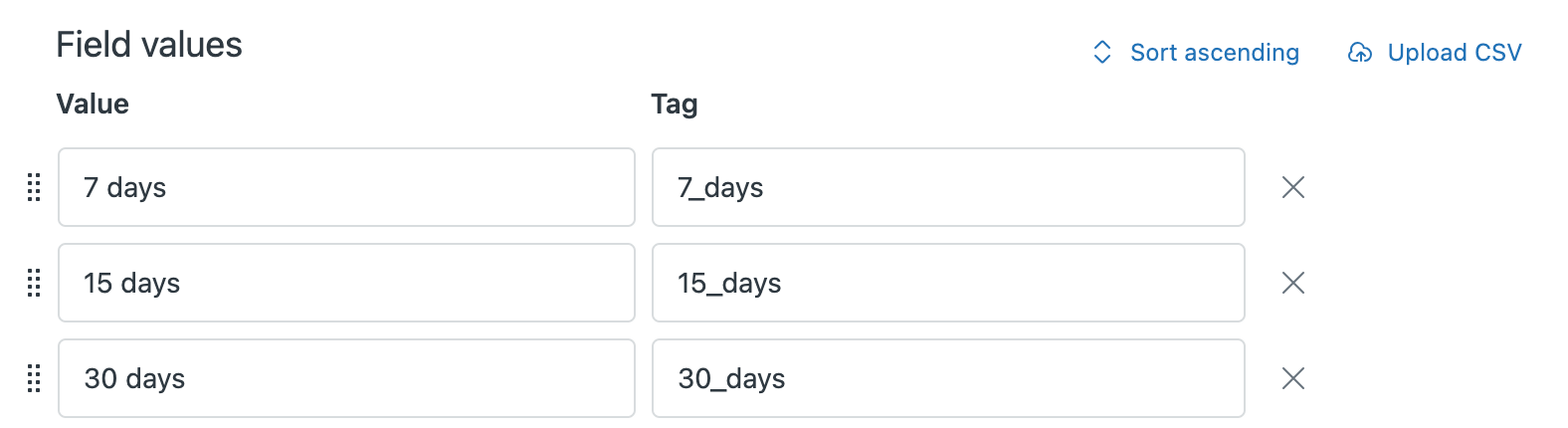Click the 15 days row drag handle
The image size is (1568, 428).
(34, 283)
